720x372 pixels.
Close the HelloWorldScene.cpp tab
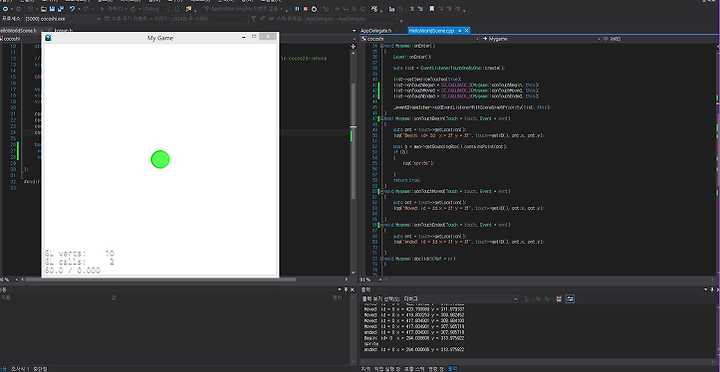coord(467,31)
